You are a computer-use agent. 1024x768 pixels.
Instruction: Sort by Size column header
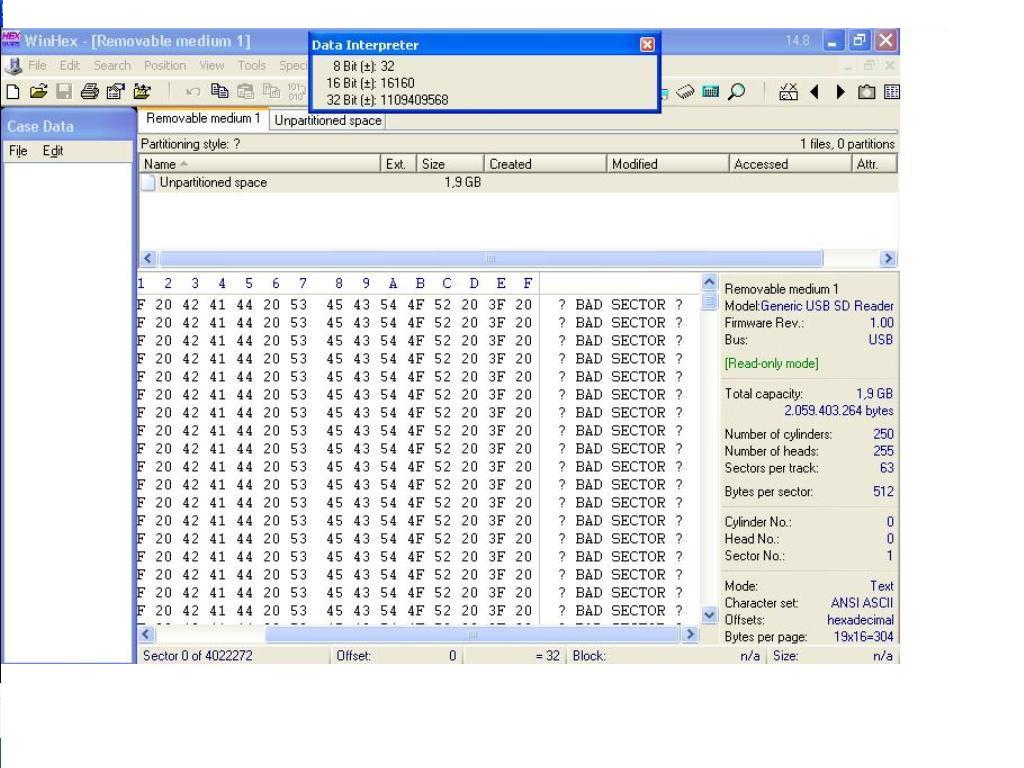point(450,164)
